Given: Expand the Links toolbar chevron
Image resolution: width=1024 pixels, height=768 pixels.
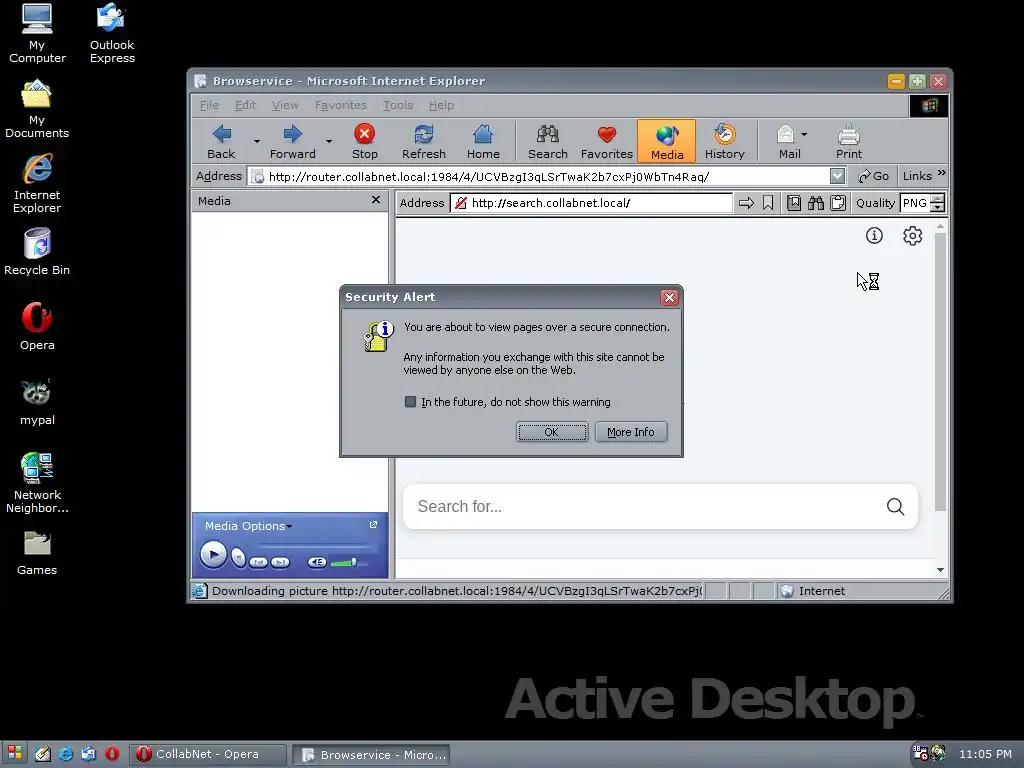Looking at the screenshot, I should click(x=942, y=173).
